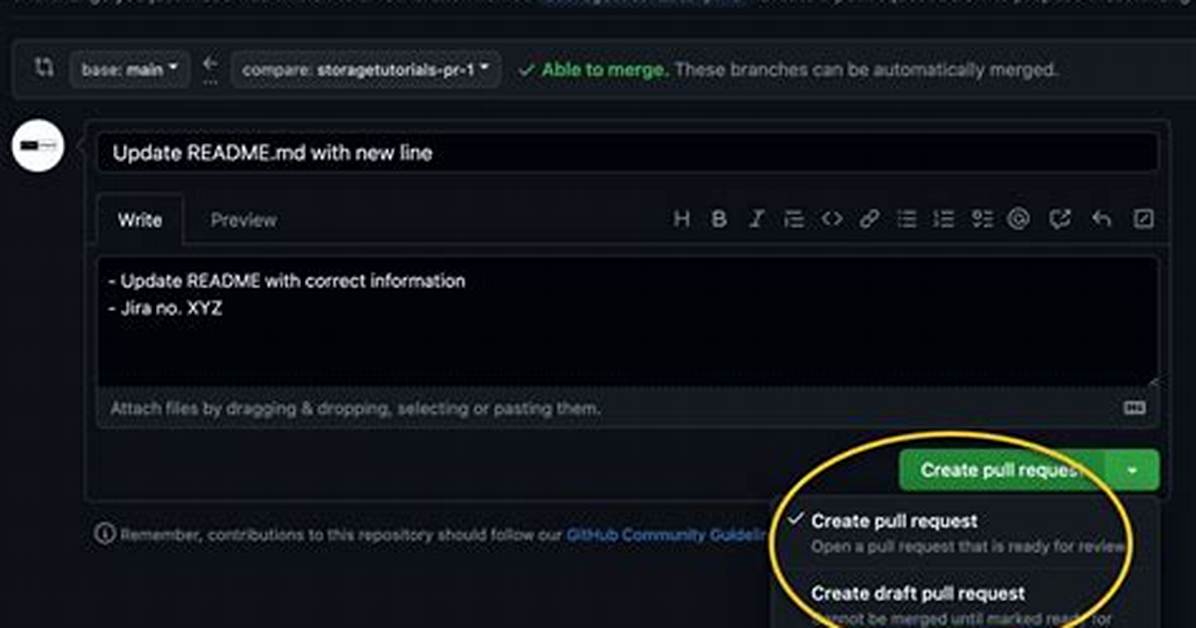Screen dimensions: 1196x628
Task: Expand the pull request type dropdown arrow
Action: pos(1132,470)
